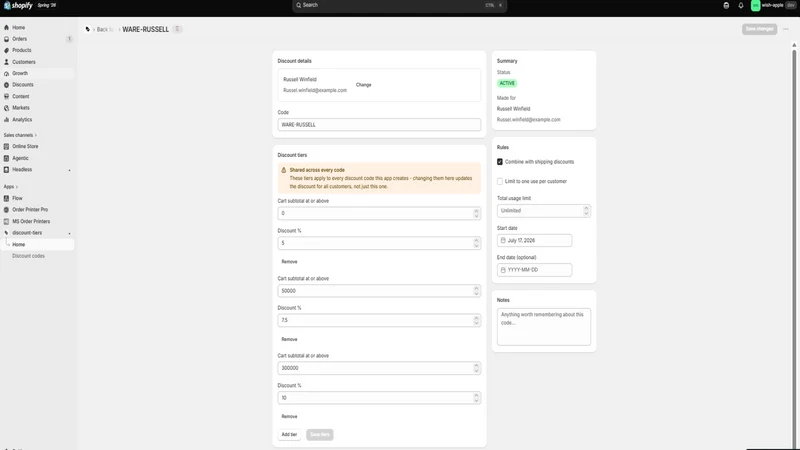Toggle Combine with shipping discounts checkbox
This screenshot has width=800, height=450.
click(500, 162)
